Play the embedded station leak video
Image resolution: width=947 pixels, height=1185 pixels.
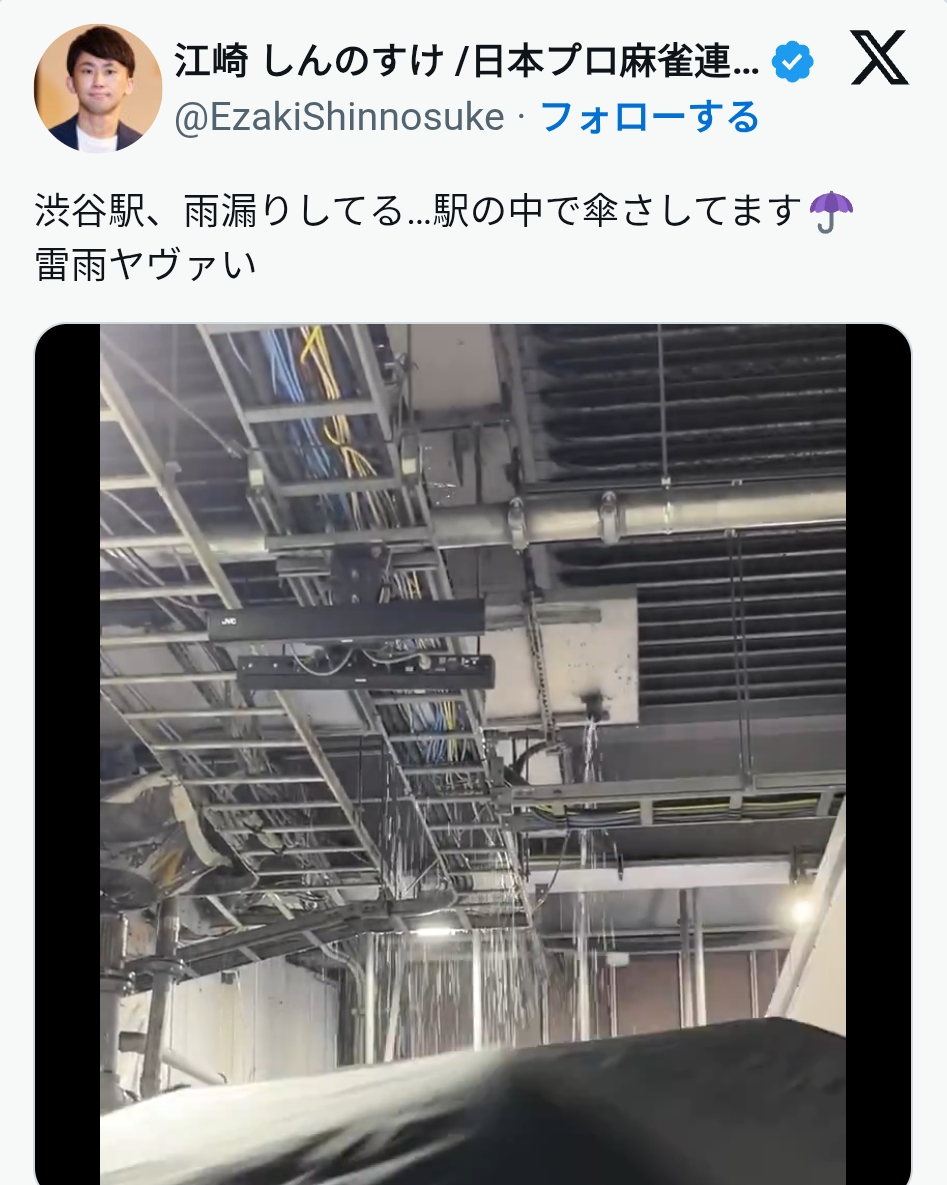(473, 754)
